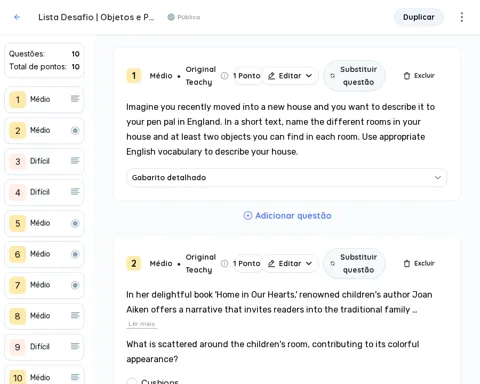This screenshot has width=480, height=384.
Task: Click Total de pontos summary text
Action: pos(37,67)
